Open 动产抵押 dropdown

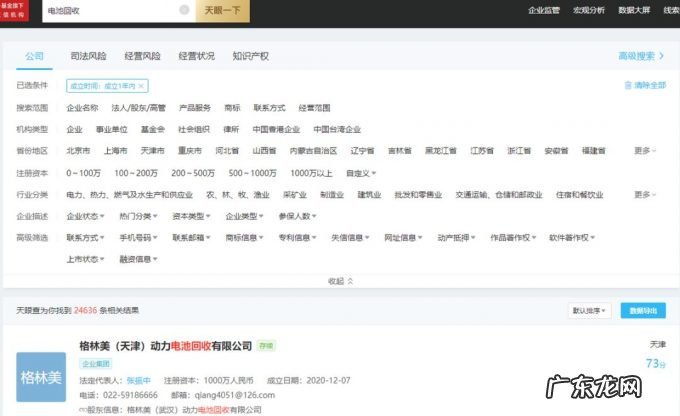(456, 237)
